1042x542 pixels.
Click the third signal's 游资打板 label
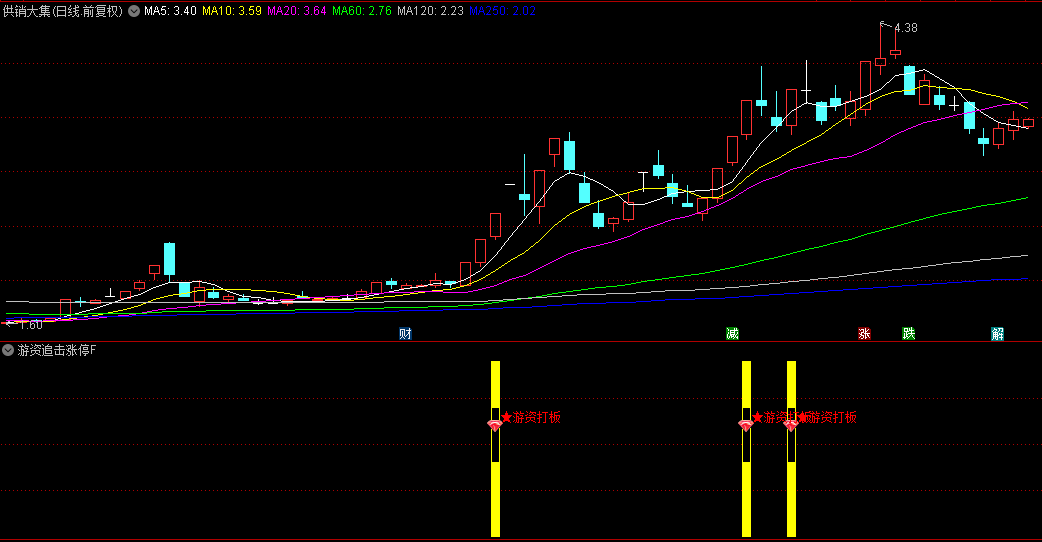(827, 417)
